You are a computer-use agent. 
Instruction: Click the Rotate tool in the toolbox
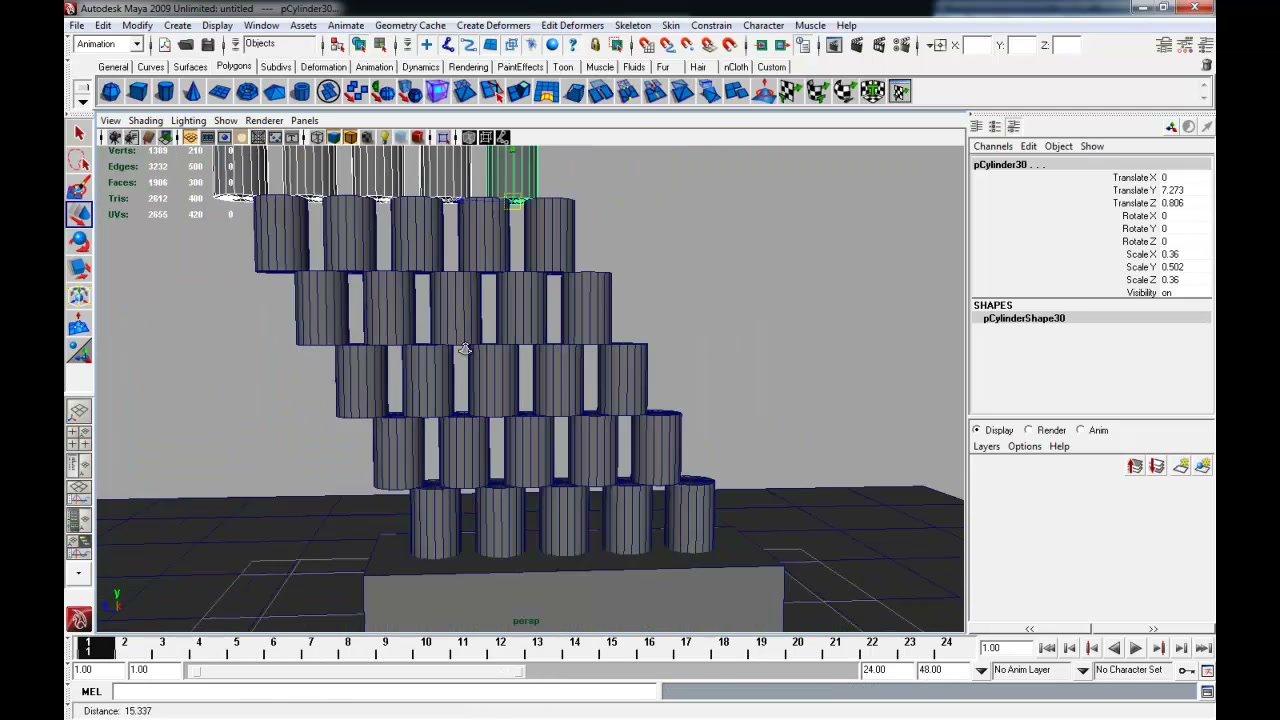click(x=79, y=242)
